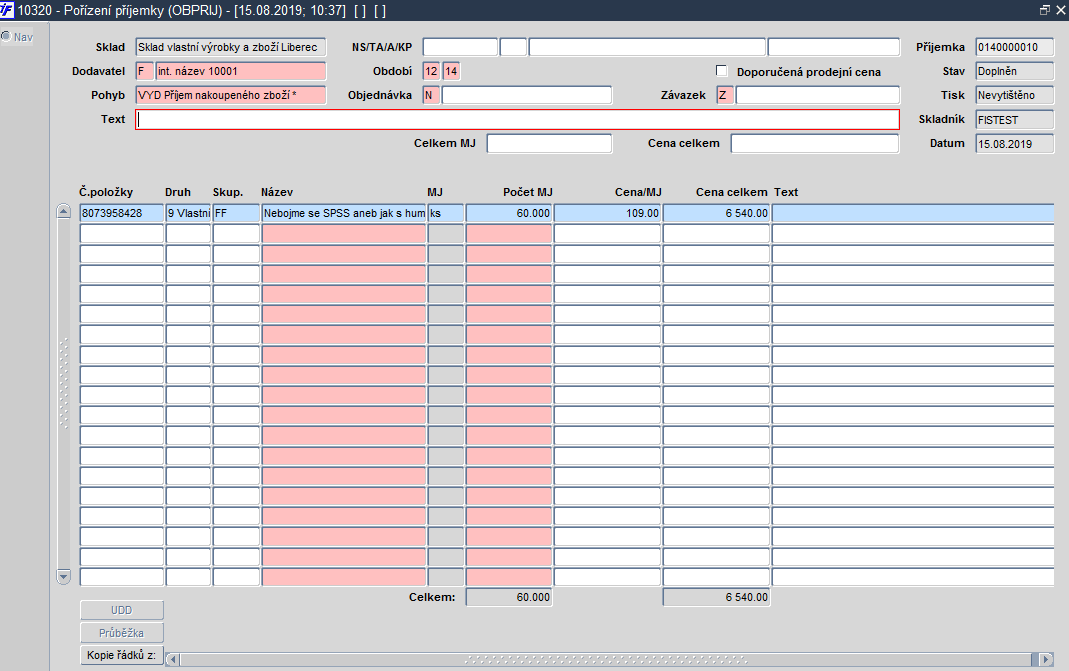Click the Celkem MJ header field
1069x671 pixels.
pyautogui.click(x=549, y=143)
